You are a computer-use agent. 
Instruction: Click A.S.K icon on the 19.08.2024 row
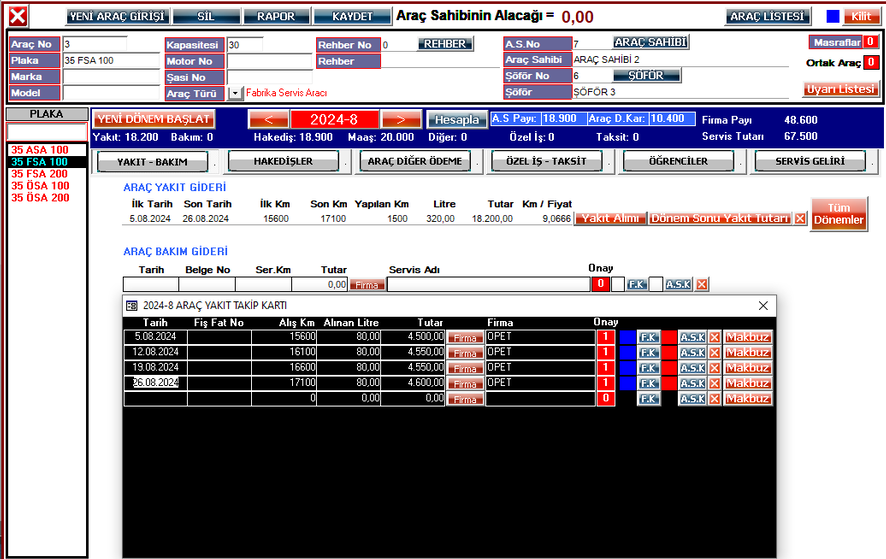pyautogui.click(x=692, y=368)
